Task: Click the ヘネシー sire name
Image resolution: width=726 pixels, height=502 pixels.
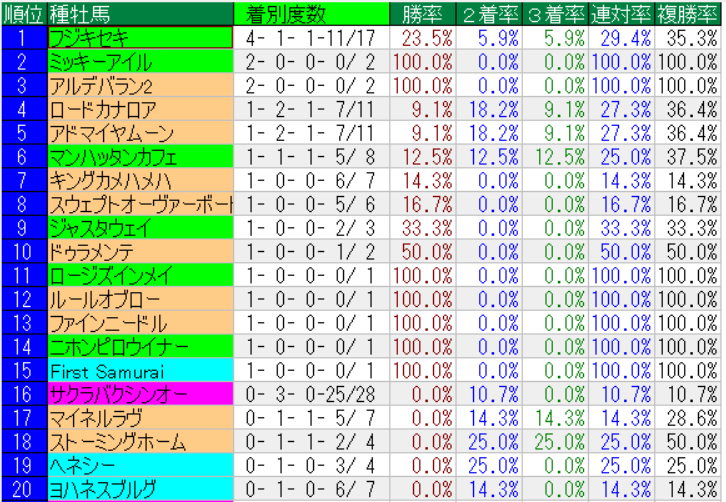Action: pyautogui.click(x=139, y=465)
